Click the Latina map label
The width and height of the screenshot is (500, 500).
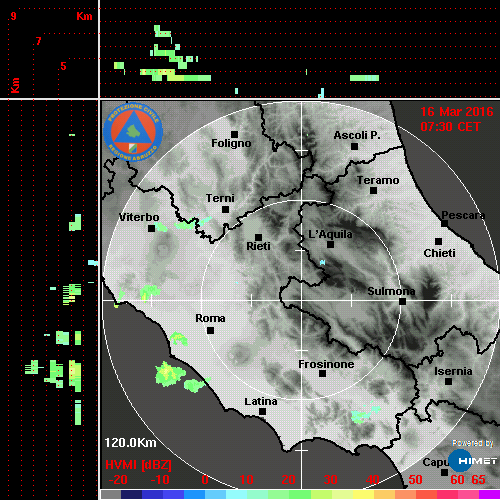pos(261,402)
